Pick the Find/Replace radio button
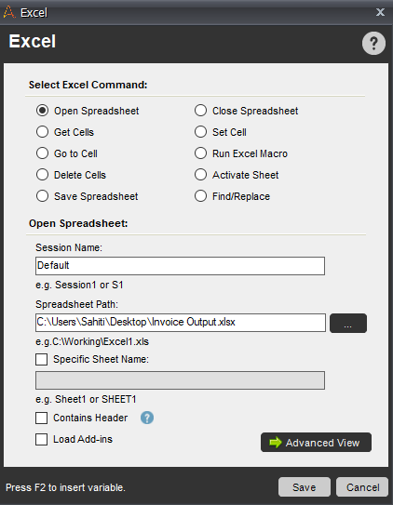The width and height of the screenshot is (393, 505). (201, 196)
